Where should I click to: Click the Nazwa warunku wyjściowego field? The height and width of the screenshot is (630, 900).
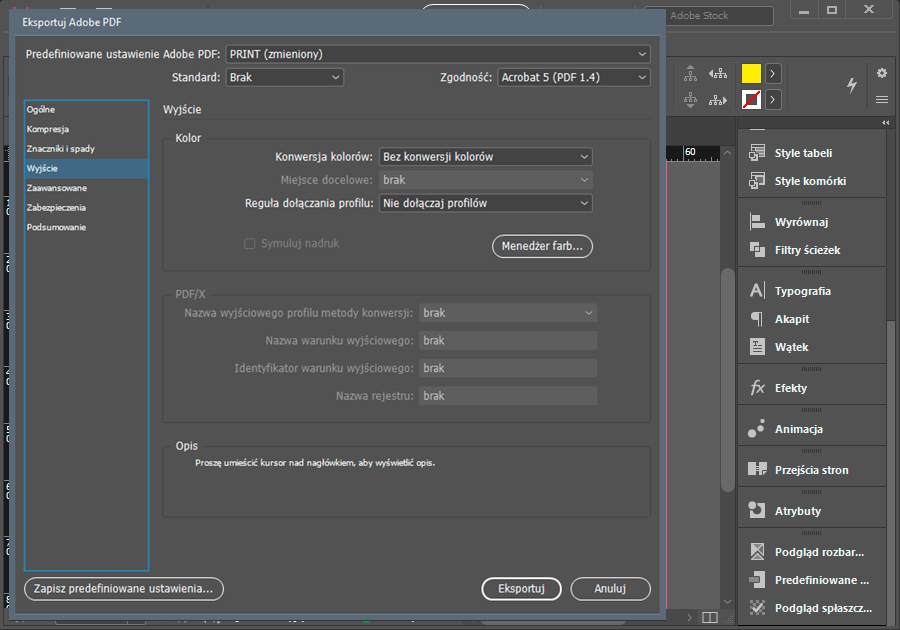point(508,340)
